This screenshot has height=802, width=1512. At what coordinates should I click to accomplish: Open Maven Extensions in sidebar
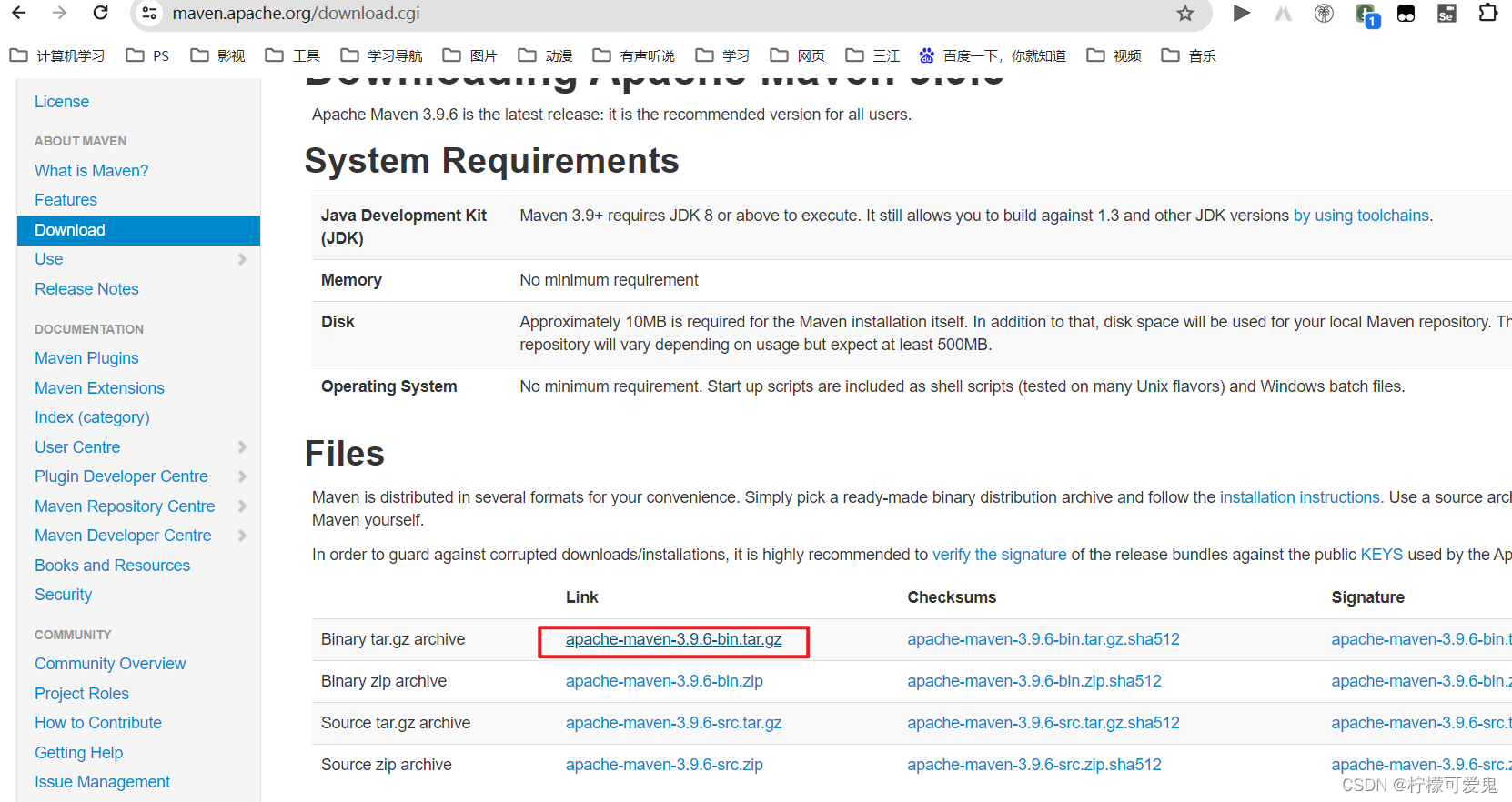tap(99, 388)
